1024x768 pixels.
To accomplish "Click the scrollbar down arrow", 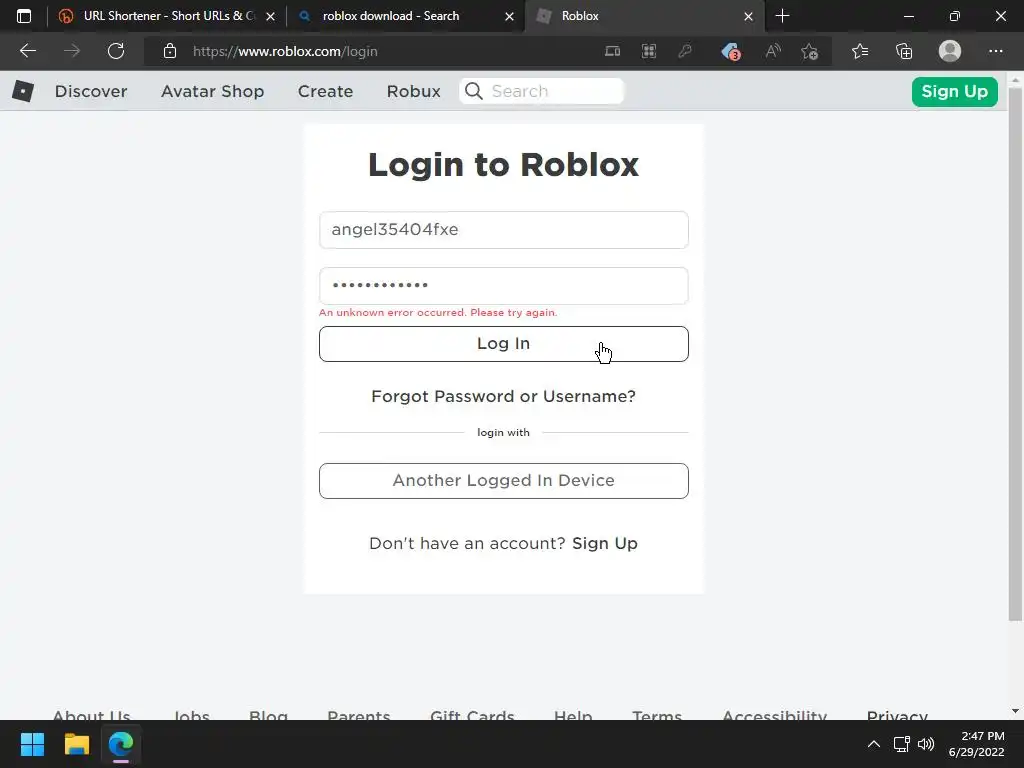I will pos(1015,711).
